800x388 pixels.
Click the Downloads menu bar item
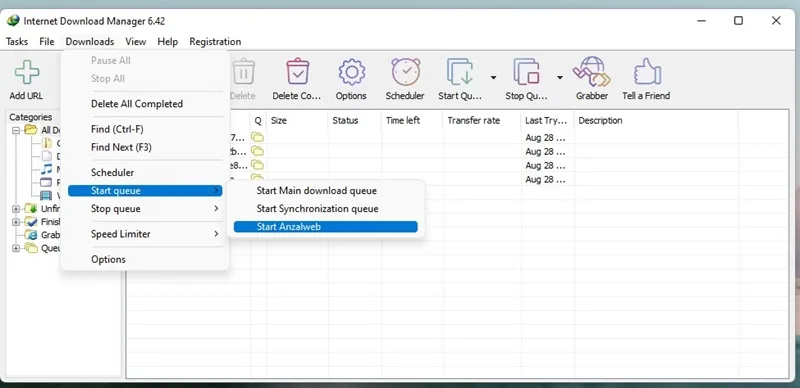pyautogui.click(x=90, y=42)
